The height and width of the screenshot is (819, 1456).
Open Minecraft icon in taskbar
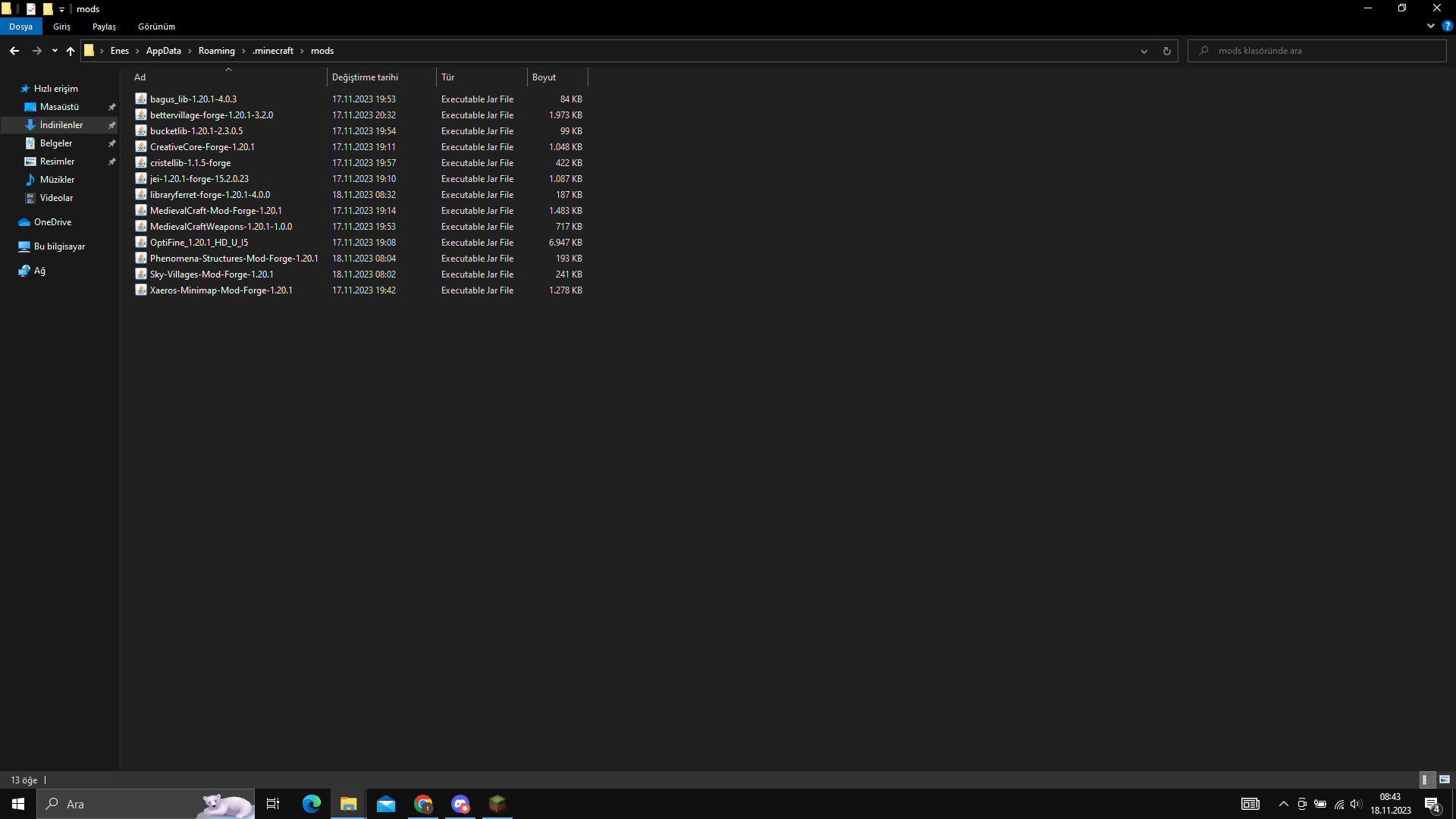pos(497,804)
